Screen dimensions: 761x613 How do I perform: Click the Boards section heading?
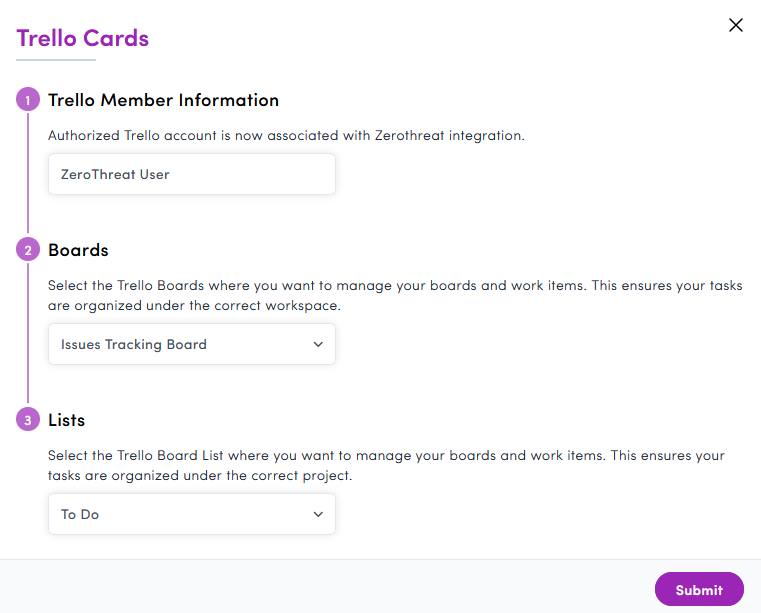coord(78,250)
